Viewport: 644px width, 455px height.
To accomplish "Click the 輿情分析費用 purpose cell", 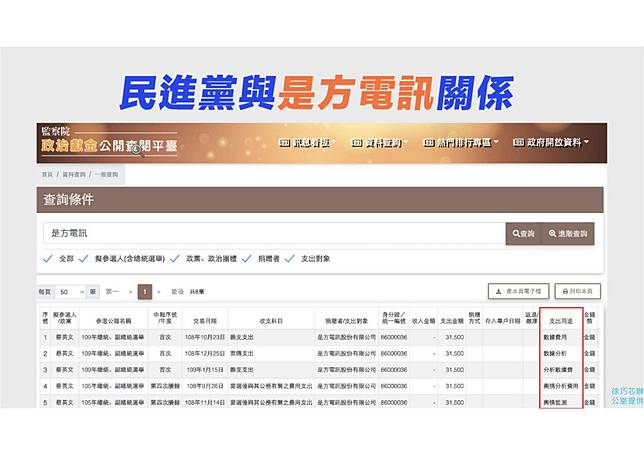I will 561,386.
